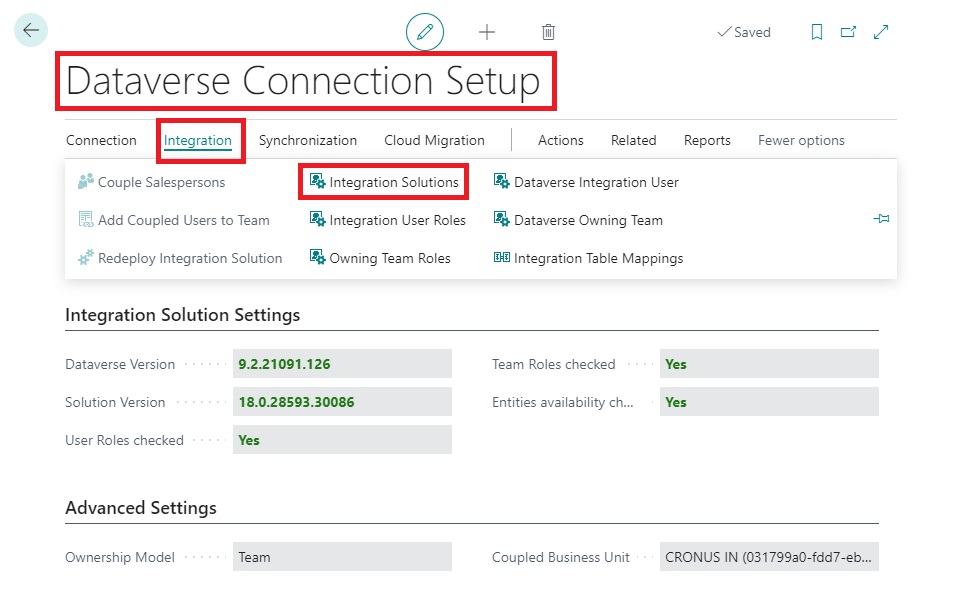Screen dimensions: 962x594
Task: Expand the Related menu
Action: 633,140
